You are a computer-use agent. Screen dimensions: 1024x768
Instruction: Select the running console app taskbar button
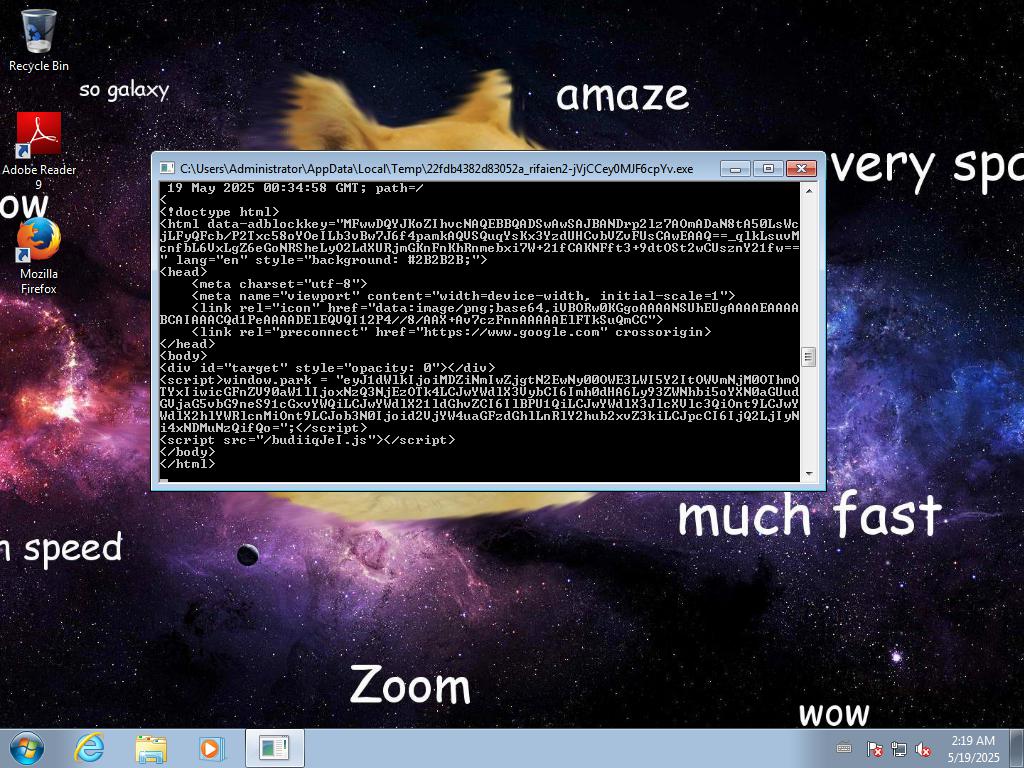tap(274, 748)
